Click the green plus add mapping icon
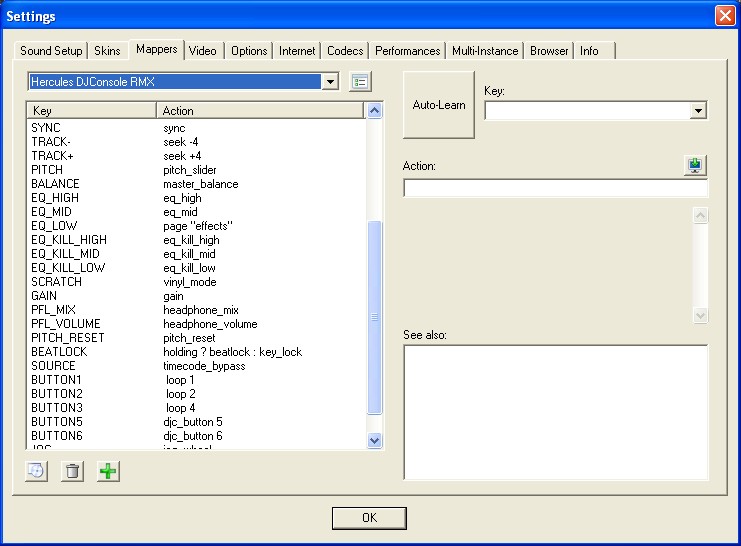This screenshot has width=741, height=546. 108,471
